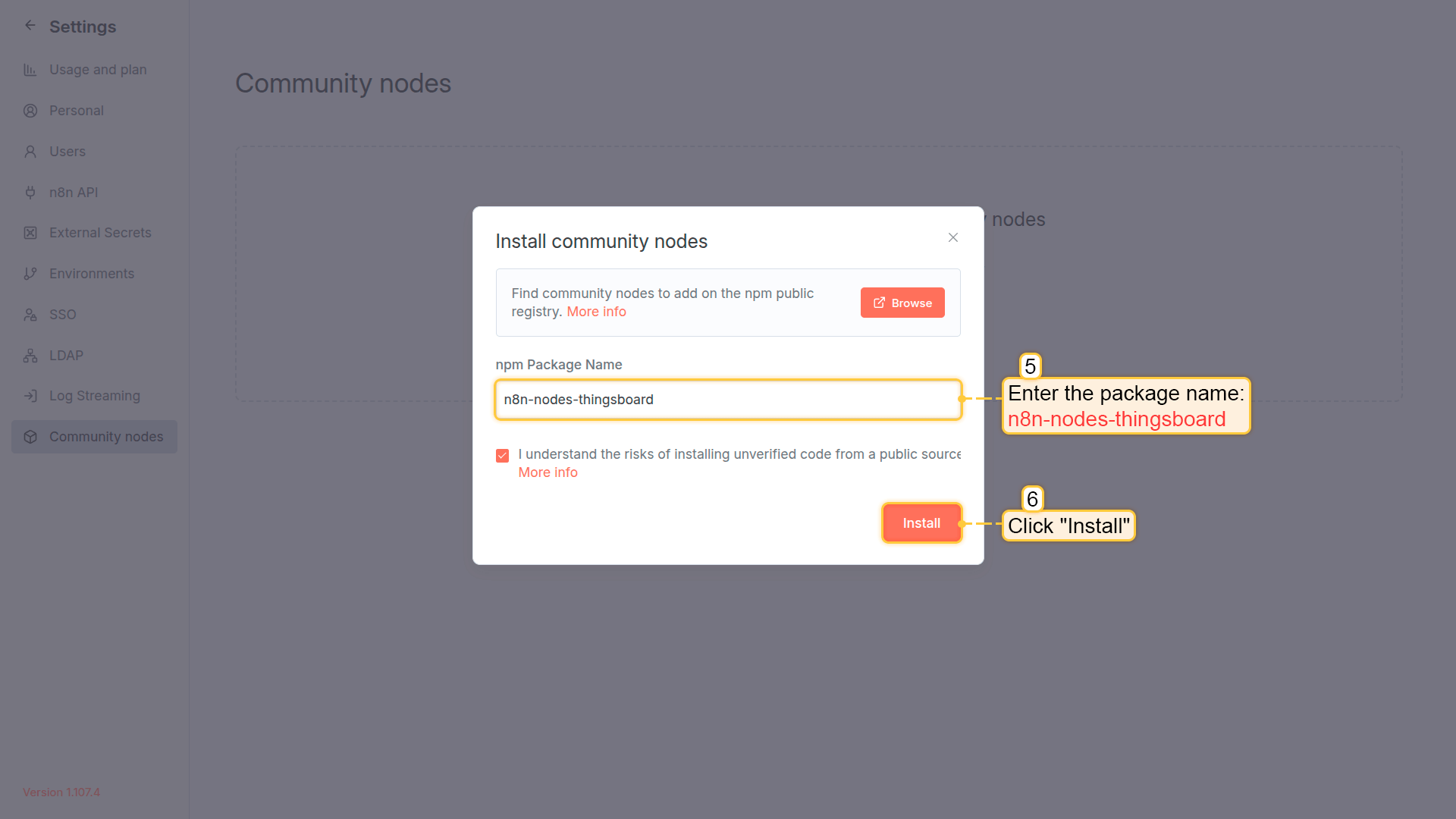This screenshot has height=819, width=1456.
Task: Open More info link under risks checkbox
Action: click(548, 472)
